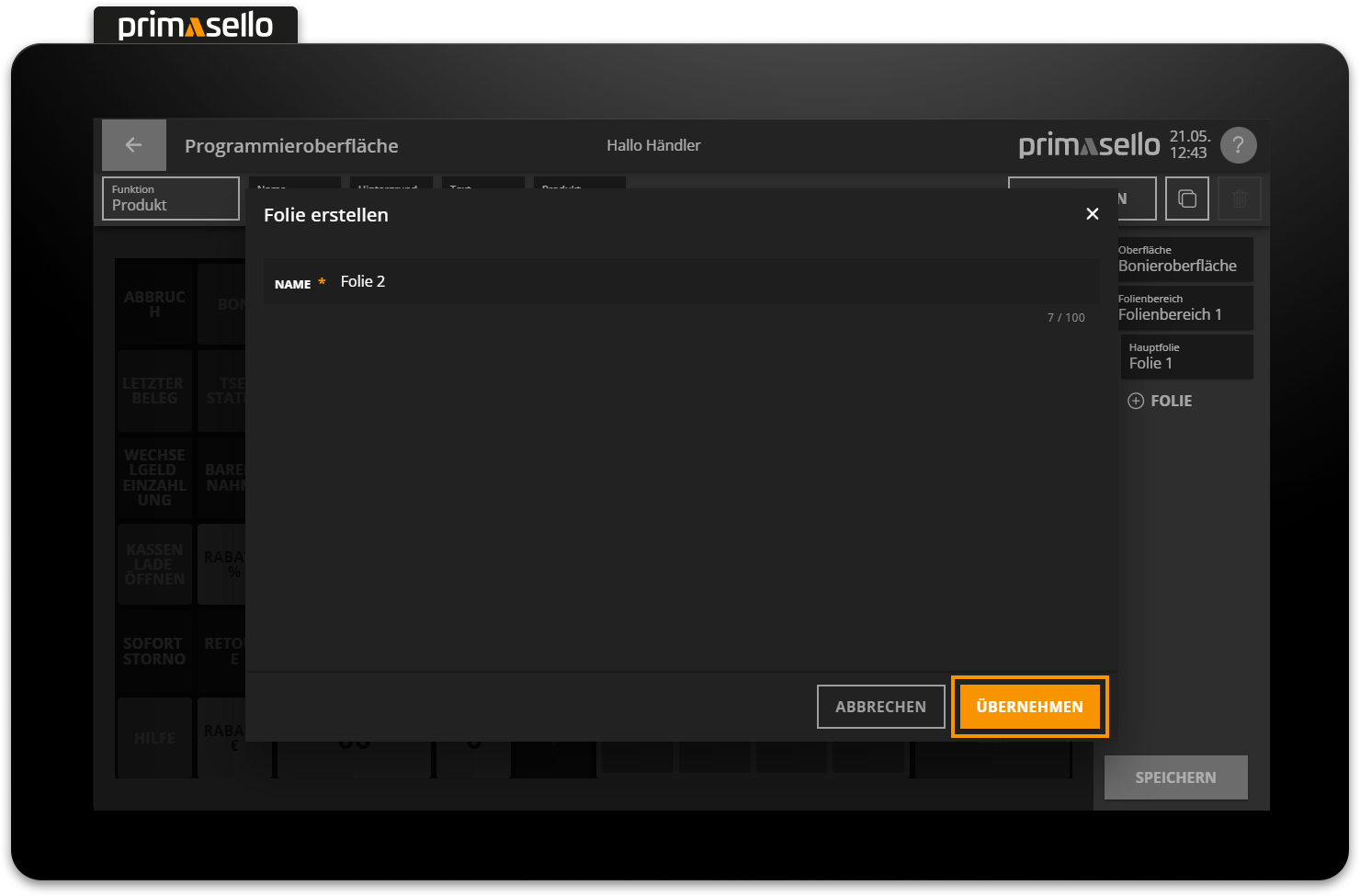This screenshot has width=1360, height=896.
Task: Click the WECHSELGELD EINZAHLUNG tile
Action: pyautogui.click(x=154, y=477)
